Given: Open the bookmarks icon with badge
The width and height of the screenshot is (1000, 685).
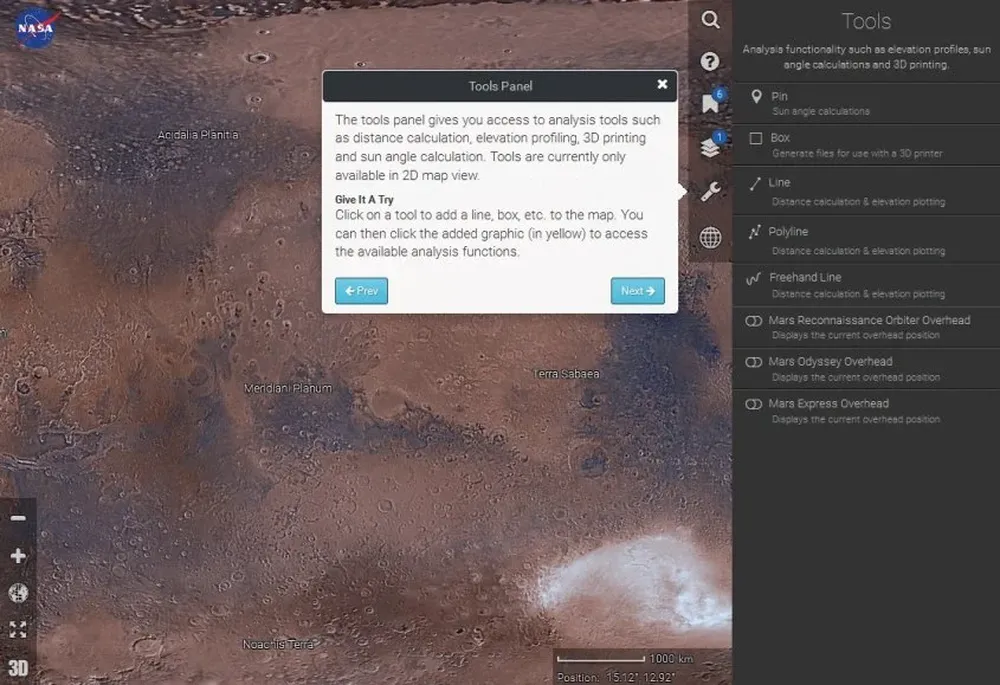Looking at the screenshot, I should coord(710,104).
